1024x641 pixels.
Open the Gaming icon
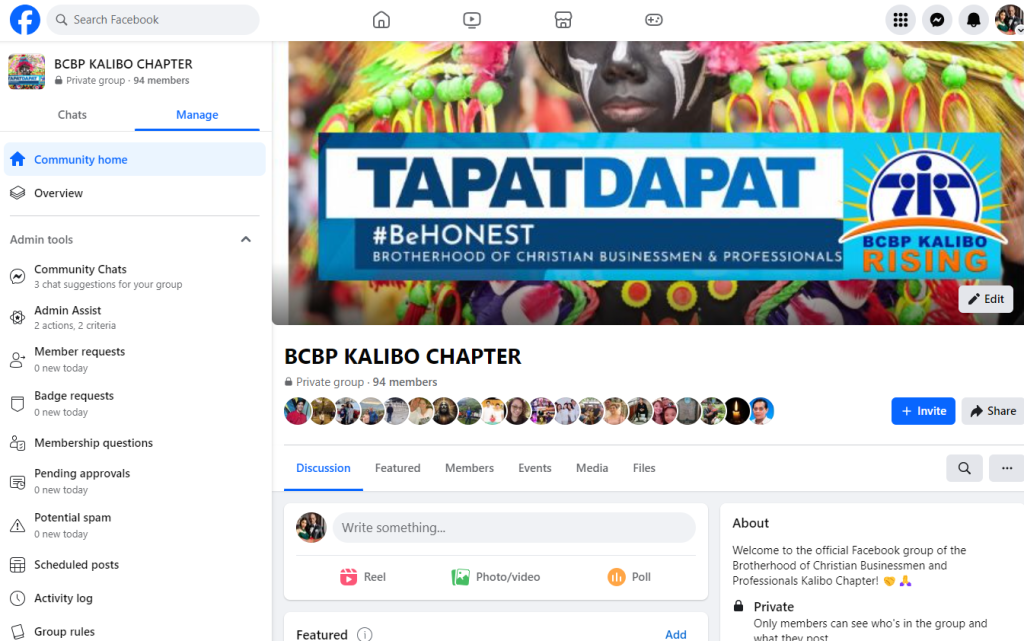point(654,20)
